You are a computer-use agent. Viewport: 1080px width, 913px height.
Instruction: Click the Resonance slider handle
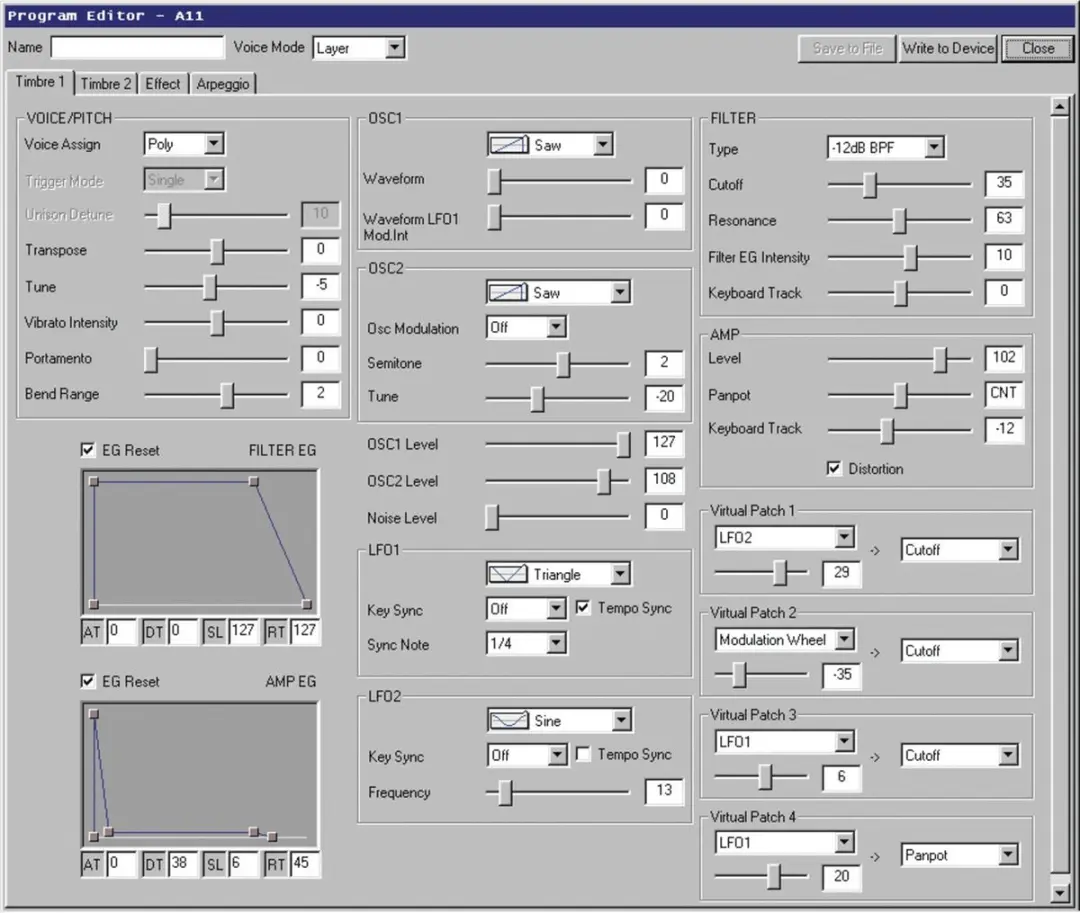[900, 220]
